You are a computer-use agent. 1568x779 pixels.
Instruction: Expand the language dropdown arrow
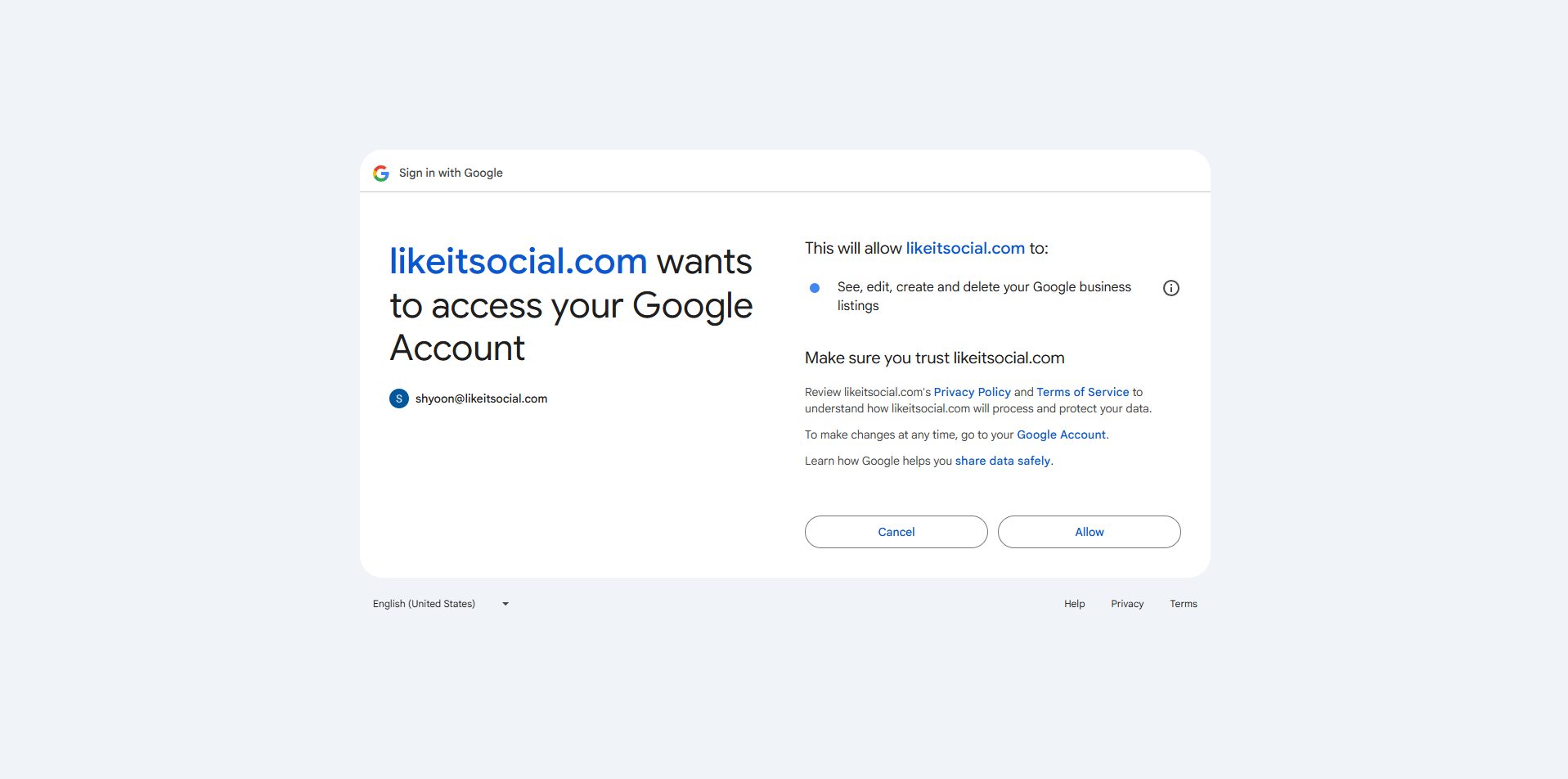pyautogui.click(x=505, y=604)
